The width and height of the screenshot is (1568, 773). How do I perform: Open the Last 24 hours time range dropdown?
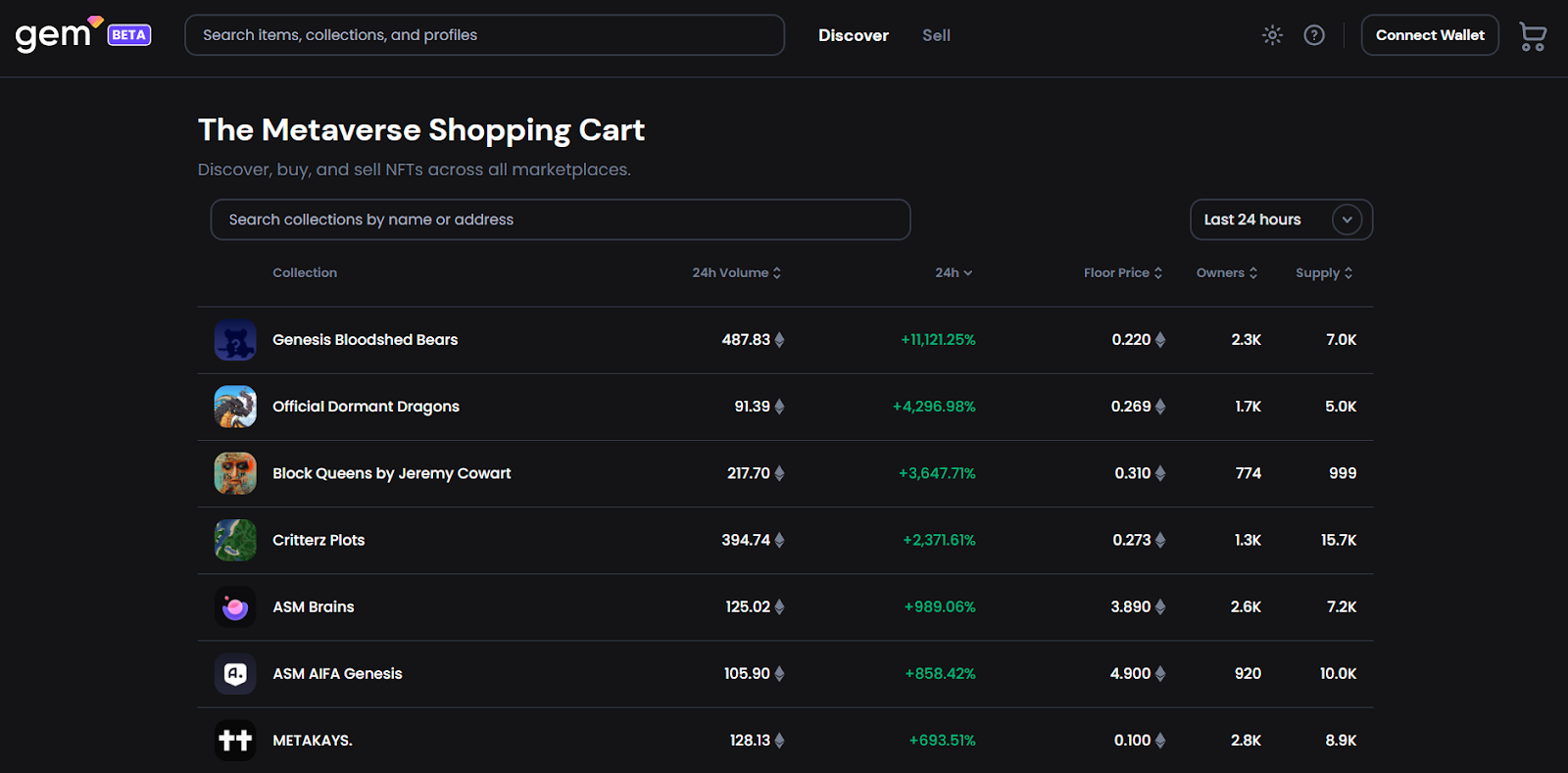click(1281, 219)
